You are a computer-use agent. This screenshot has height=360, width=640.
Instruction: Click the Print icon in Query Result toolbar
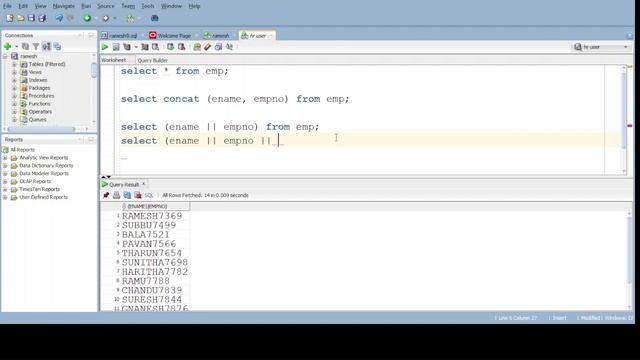(x=116, y=195)
